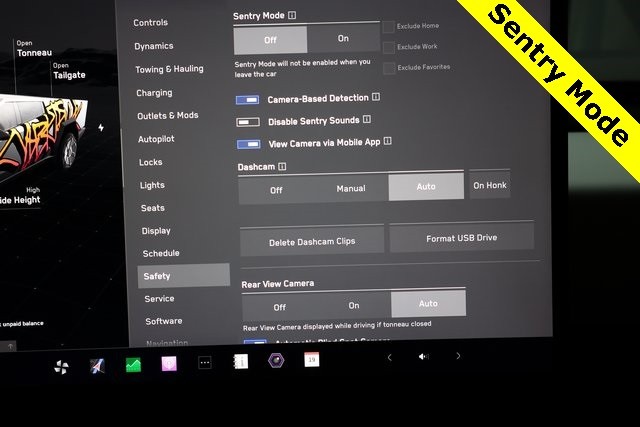This screenshot has width=640, height=427.
Task: Open Autopilot menu section
Action: (x=156, y=139)
